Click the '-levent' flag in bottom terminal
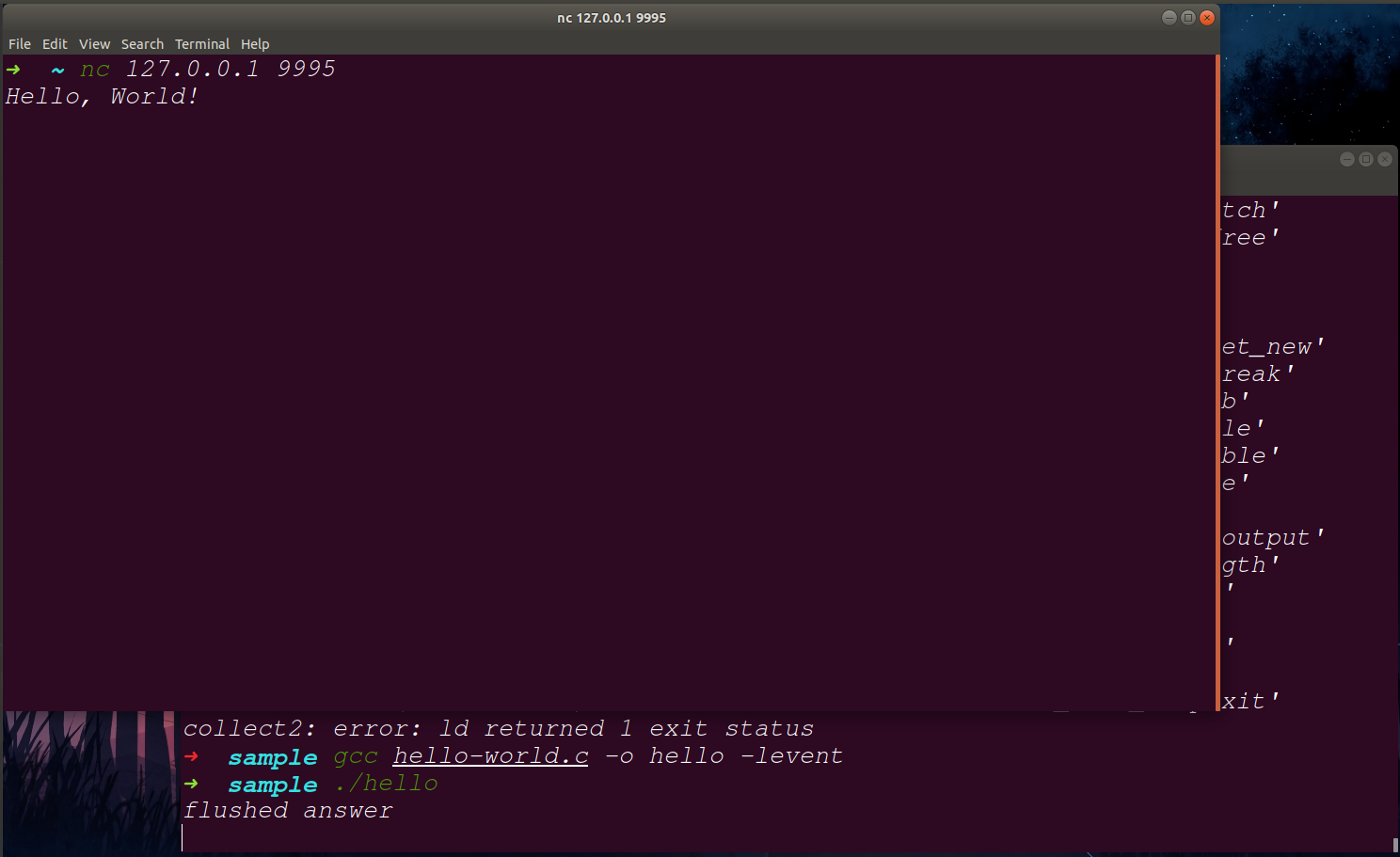The height and width of the screenshot is (857, 1400). (792, 756)
